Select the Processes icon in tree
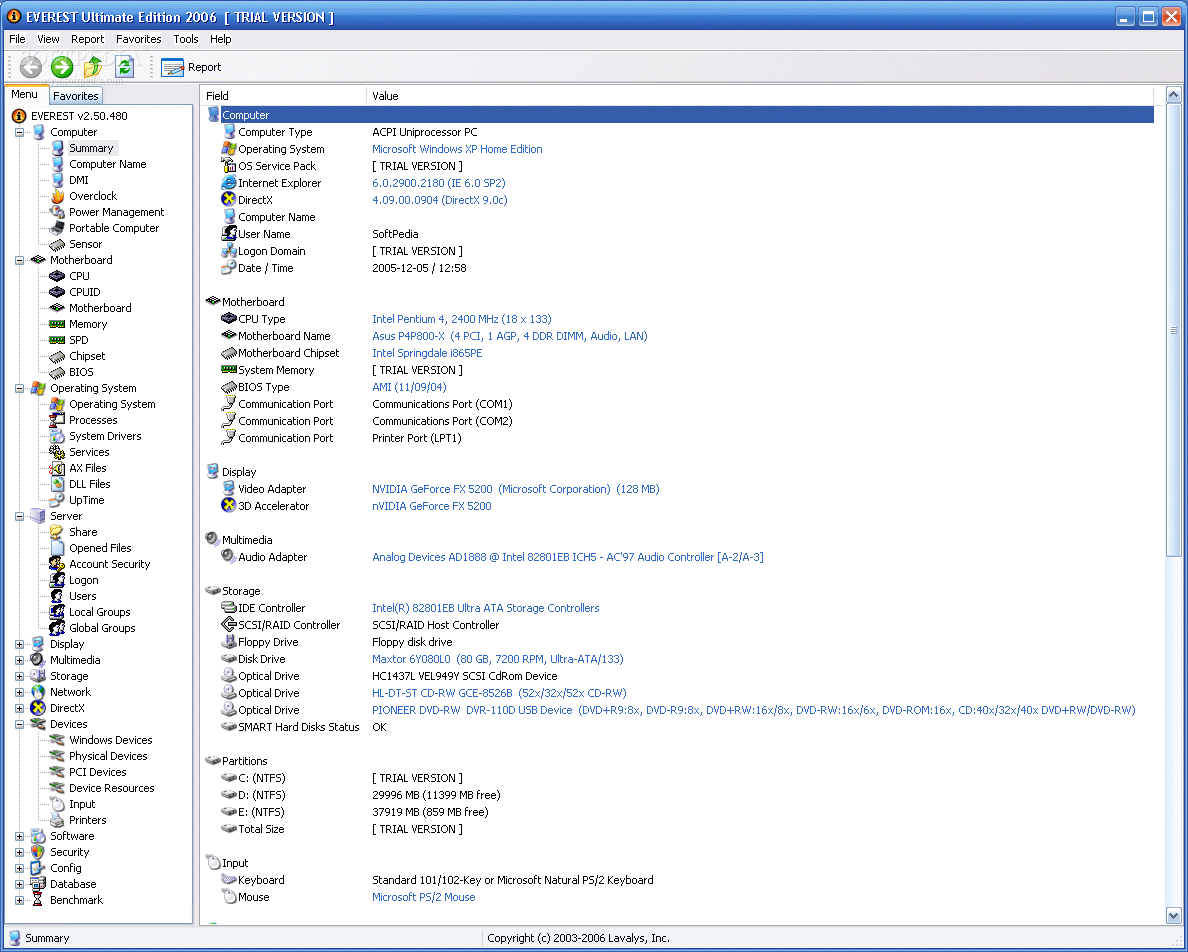The image size is (1188, 952). pos(57,420)
